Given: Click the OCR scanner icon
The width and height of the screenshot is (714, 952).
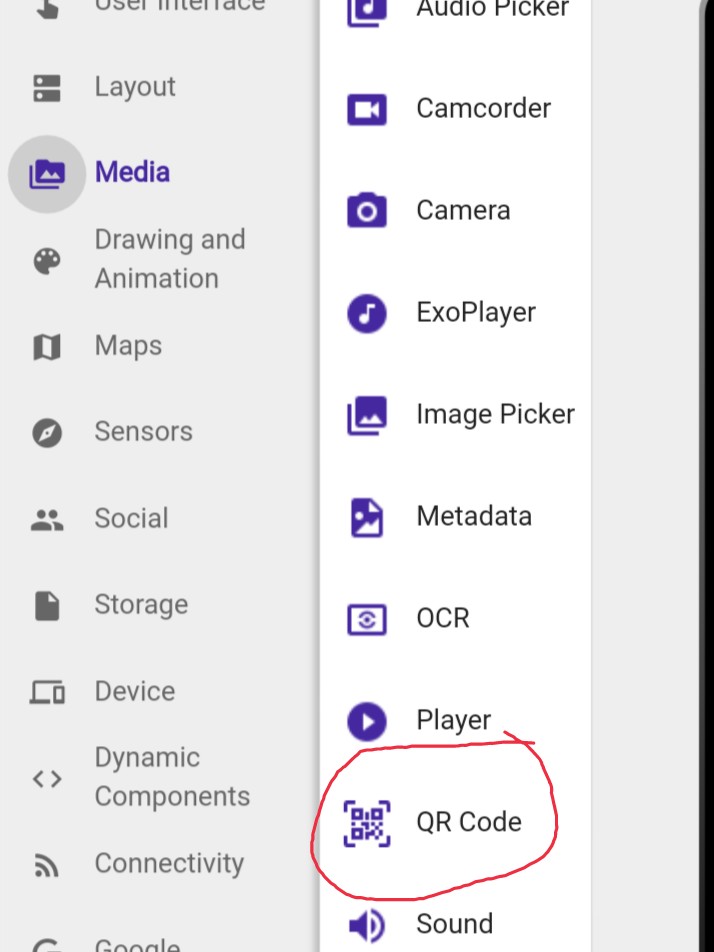Looking at the screenshot, I should click(x=367, y=619).
